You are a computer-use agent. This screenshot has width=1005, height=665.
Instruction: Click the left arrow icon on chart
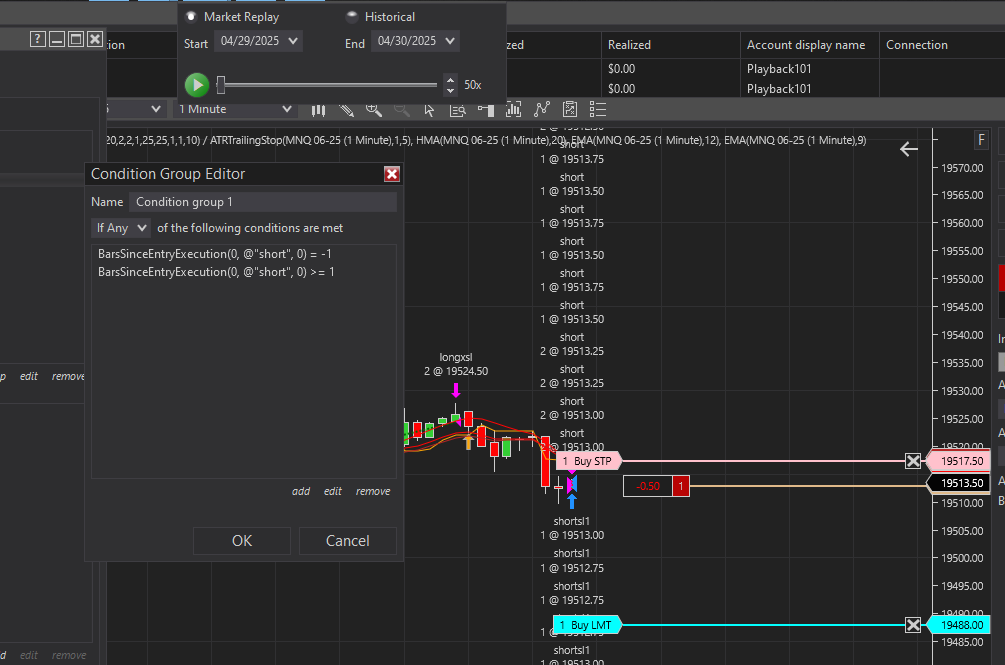909,149
